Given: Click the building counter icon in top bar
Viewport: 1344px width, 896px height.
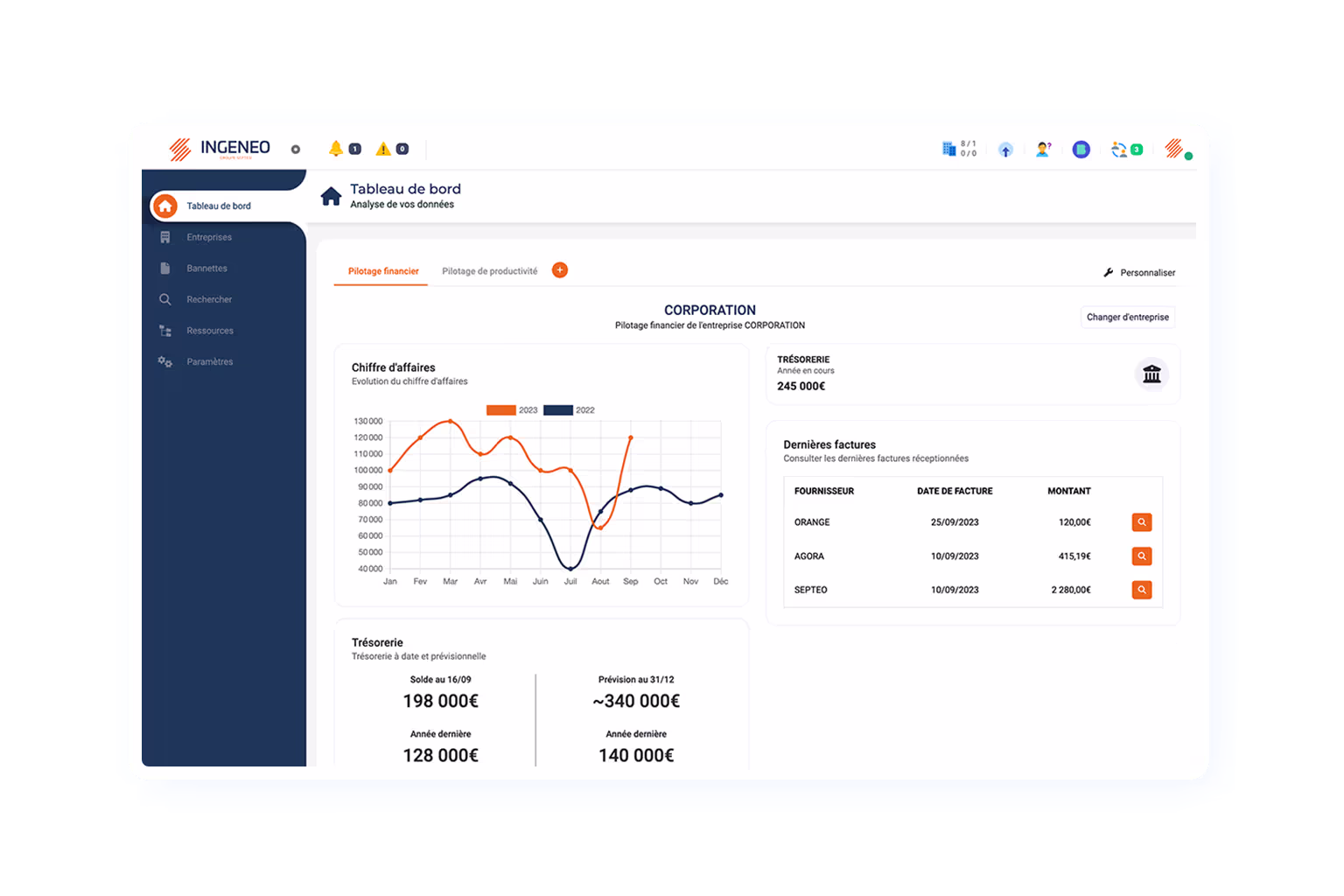Looking at the screenshot, I should [x=948, y=149].
